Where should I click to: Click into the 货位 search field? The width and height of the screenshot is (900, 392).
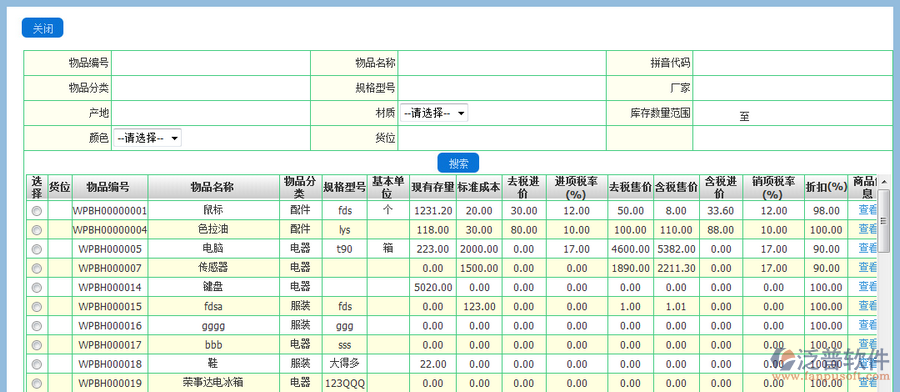[x=502, y=138]
